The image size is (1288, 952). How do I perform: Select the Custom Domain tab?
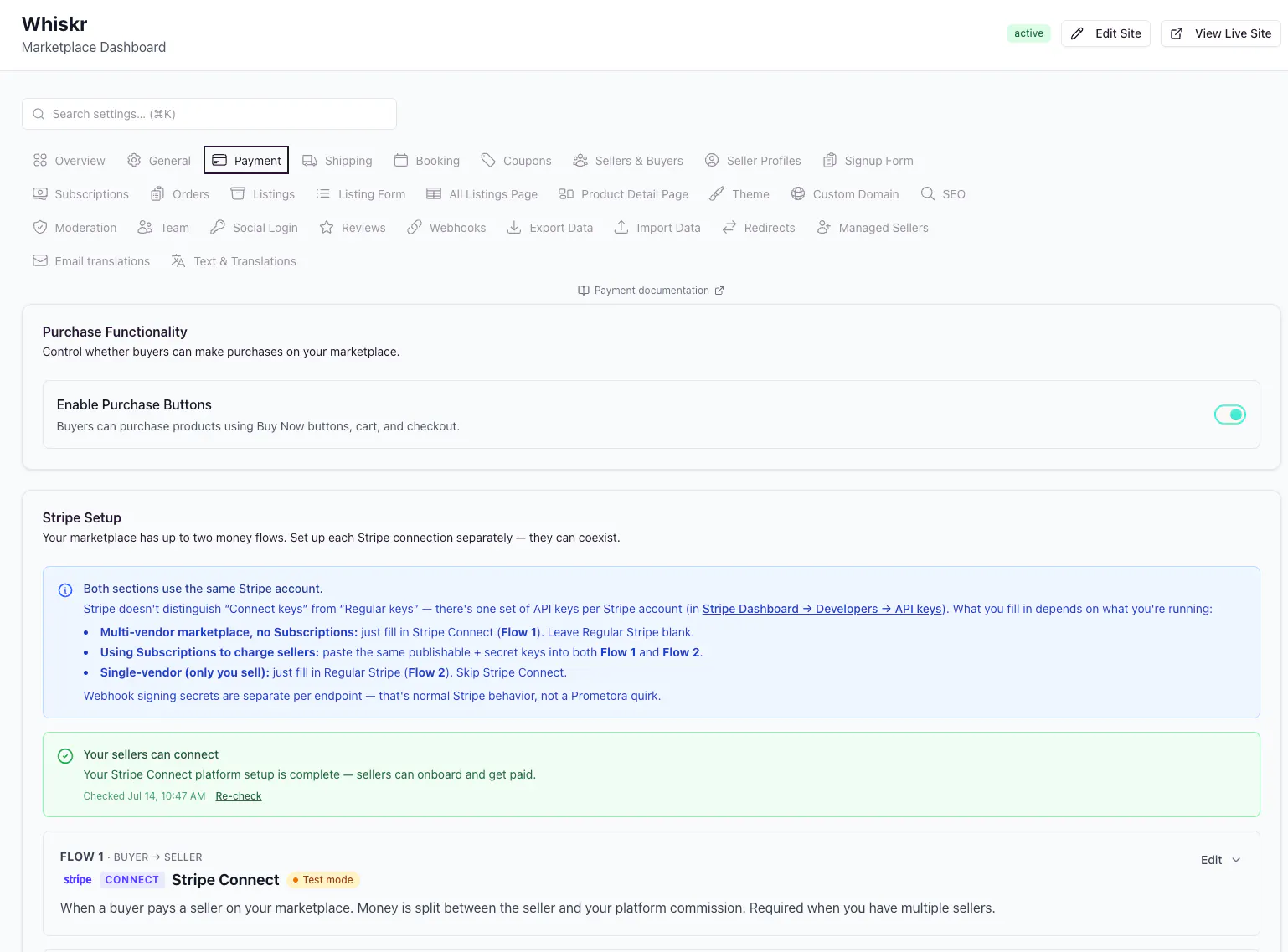pos(845,193)
